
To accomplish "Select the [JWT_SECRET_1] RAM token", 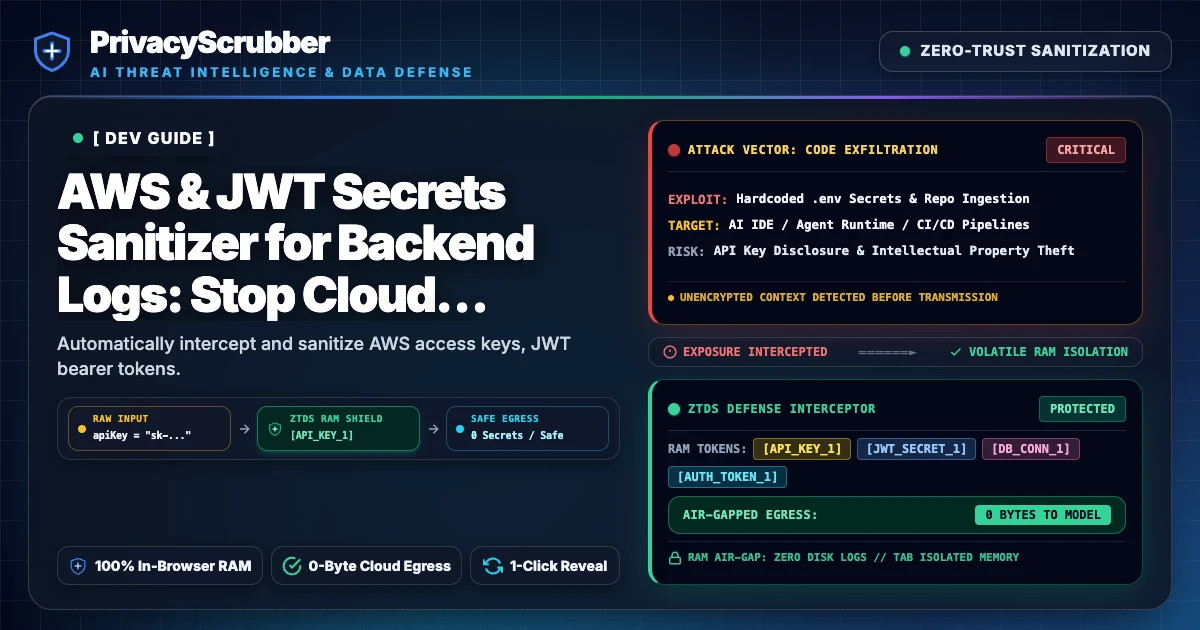I will [916, 449].
